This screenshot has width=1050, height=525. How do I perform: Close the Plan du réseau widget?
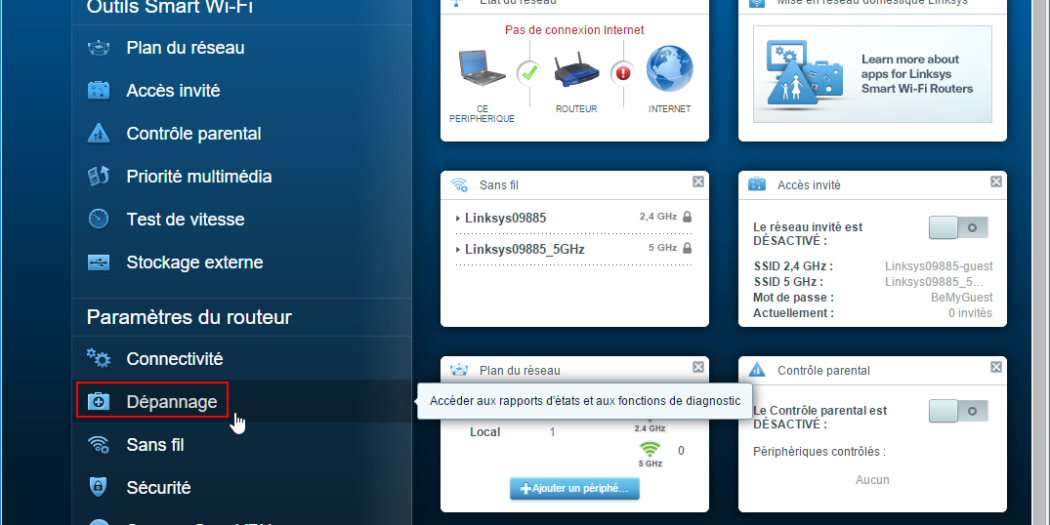click(x=698, y=368)
